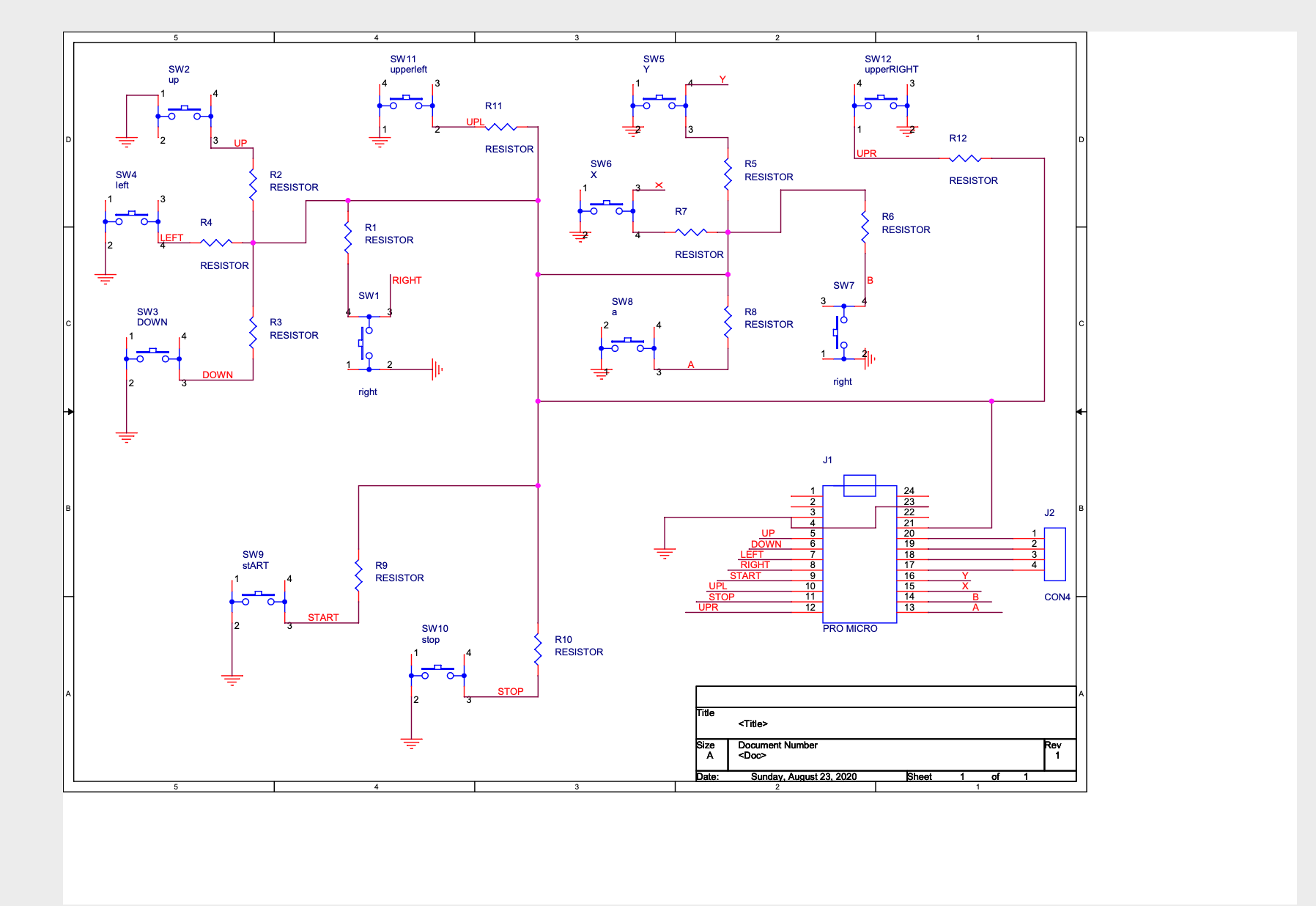This screenshot has height=906, width=1316.
Task: Click the '<Title>' field in title block
Action: coord(753,723)
